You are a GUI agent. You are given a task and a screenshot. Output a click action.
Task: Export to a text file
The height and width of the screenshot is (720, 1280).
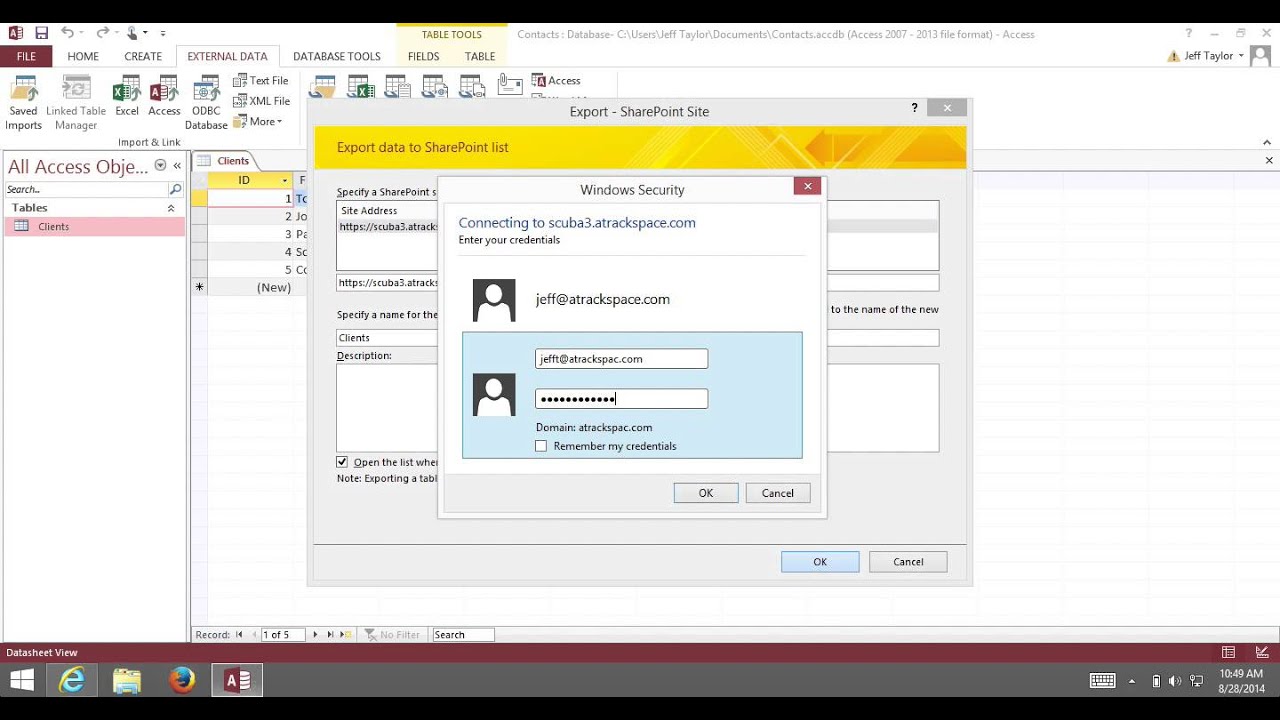pyautogui.click(x=397, y=86)
